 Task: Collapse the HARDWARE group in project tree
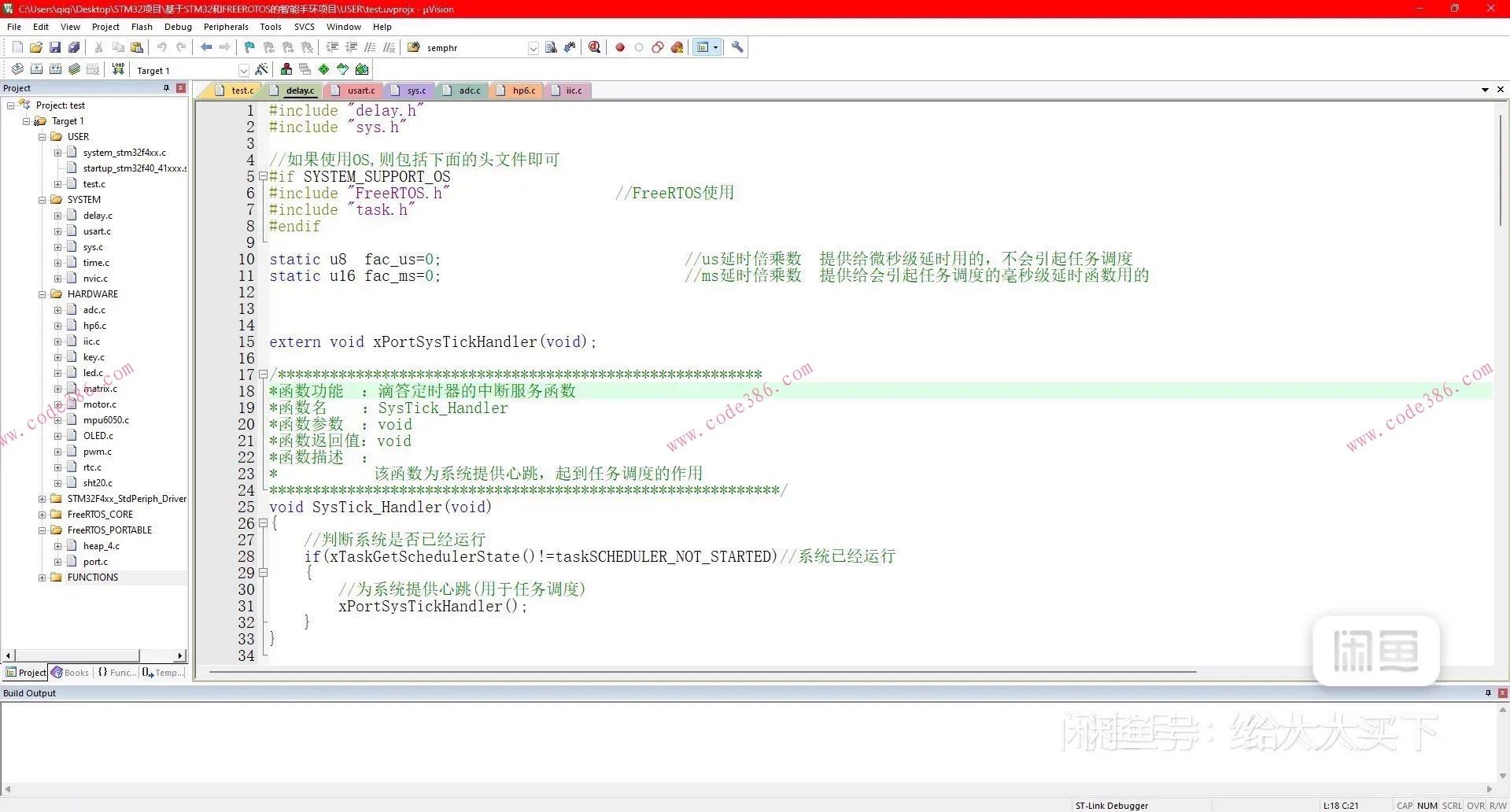pyautogui.click(x=42, y=294)
